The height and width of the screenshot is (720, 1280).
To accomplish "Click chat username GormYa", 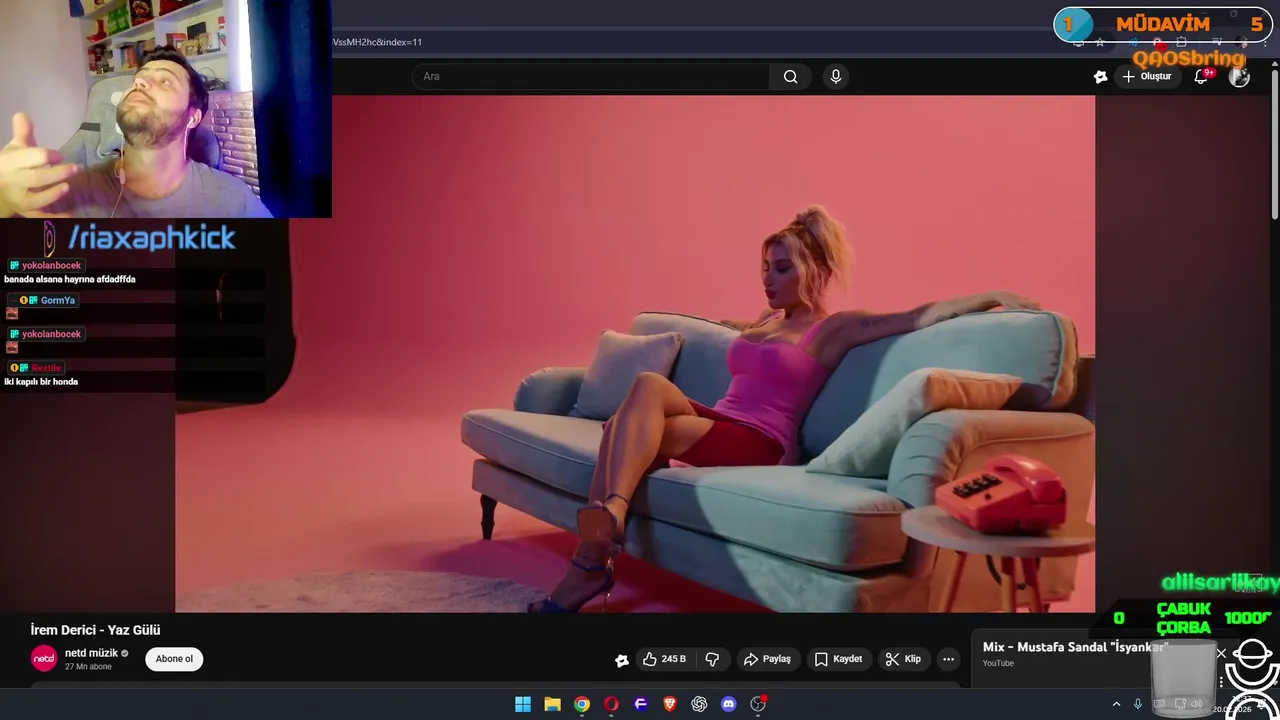I will click(58, 300).
